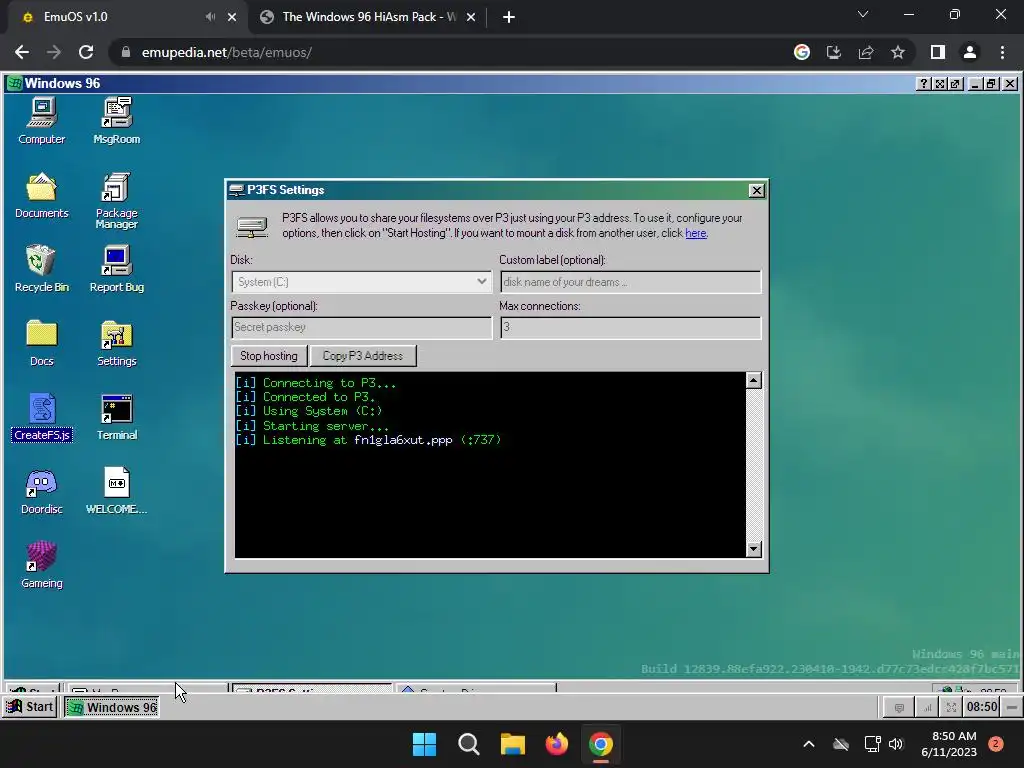
Task: Mute the EmuOS tab audio icon
Action: point(210,17)
